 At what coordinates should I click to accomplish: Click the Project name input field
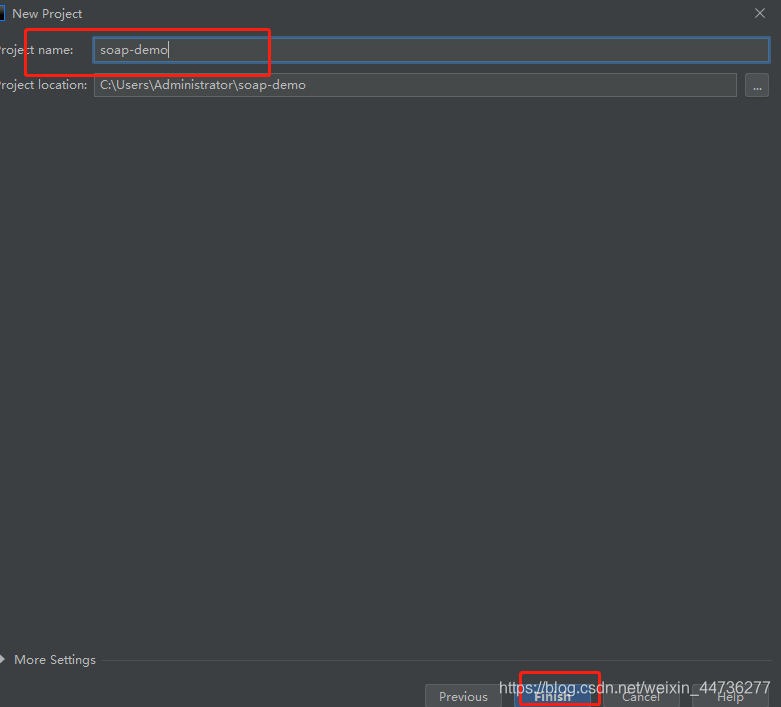click(x=431, y=50)
